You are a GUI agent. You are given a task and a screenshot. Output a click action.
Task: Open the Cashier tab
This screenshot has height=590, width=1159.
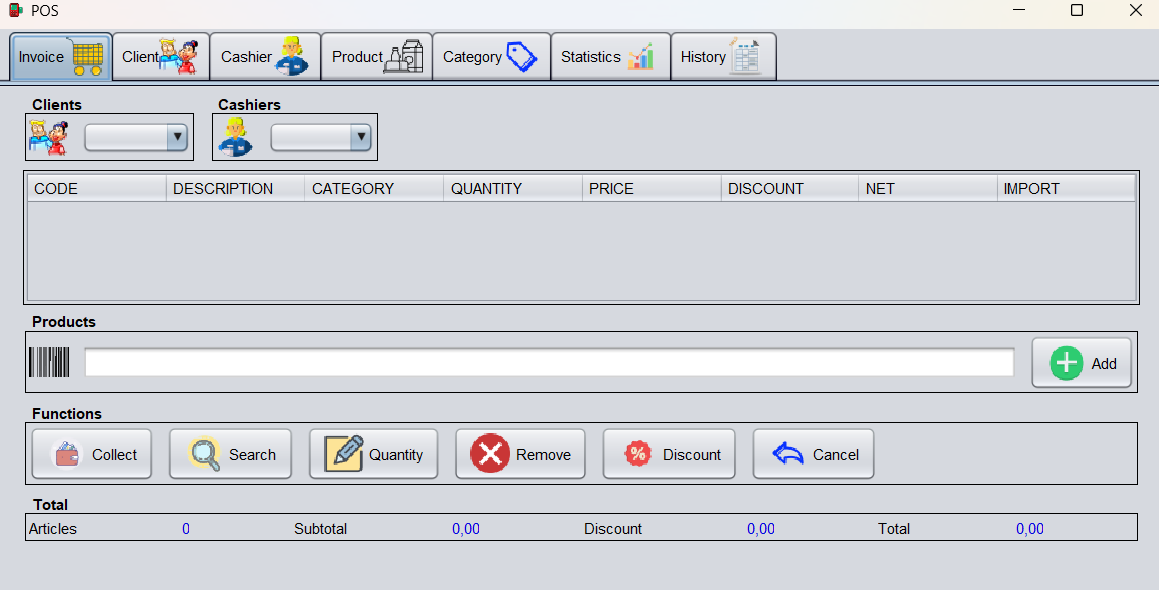click(x=265, y=57)
